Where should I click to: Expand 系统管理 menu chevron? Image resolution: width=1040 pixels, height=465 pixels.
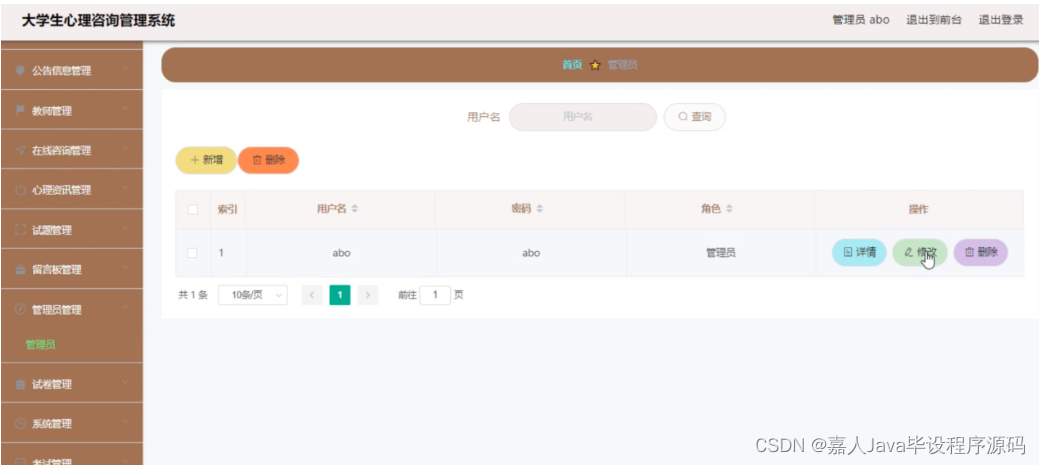tap(126, 423)
